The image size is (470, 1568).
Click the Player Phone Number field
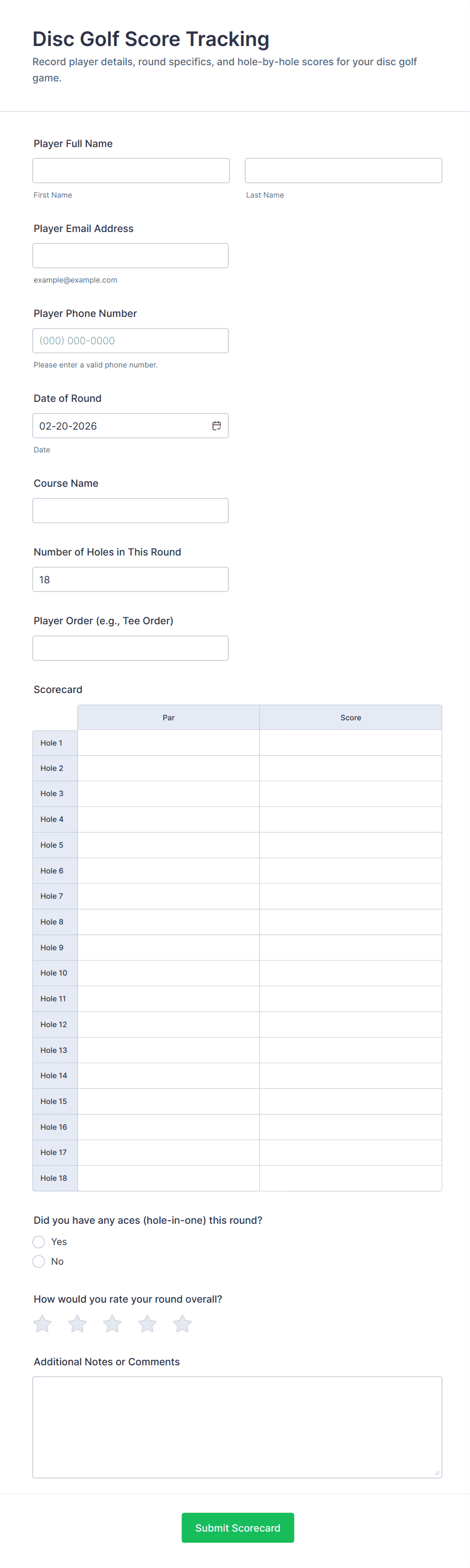coord(130,341)
